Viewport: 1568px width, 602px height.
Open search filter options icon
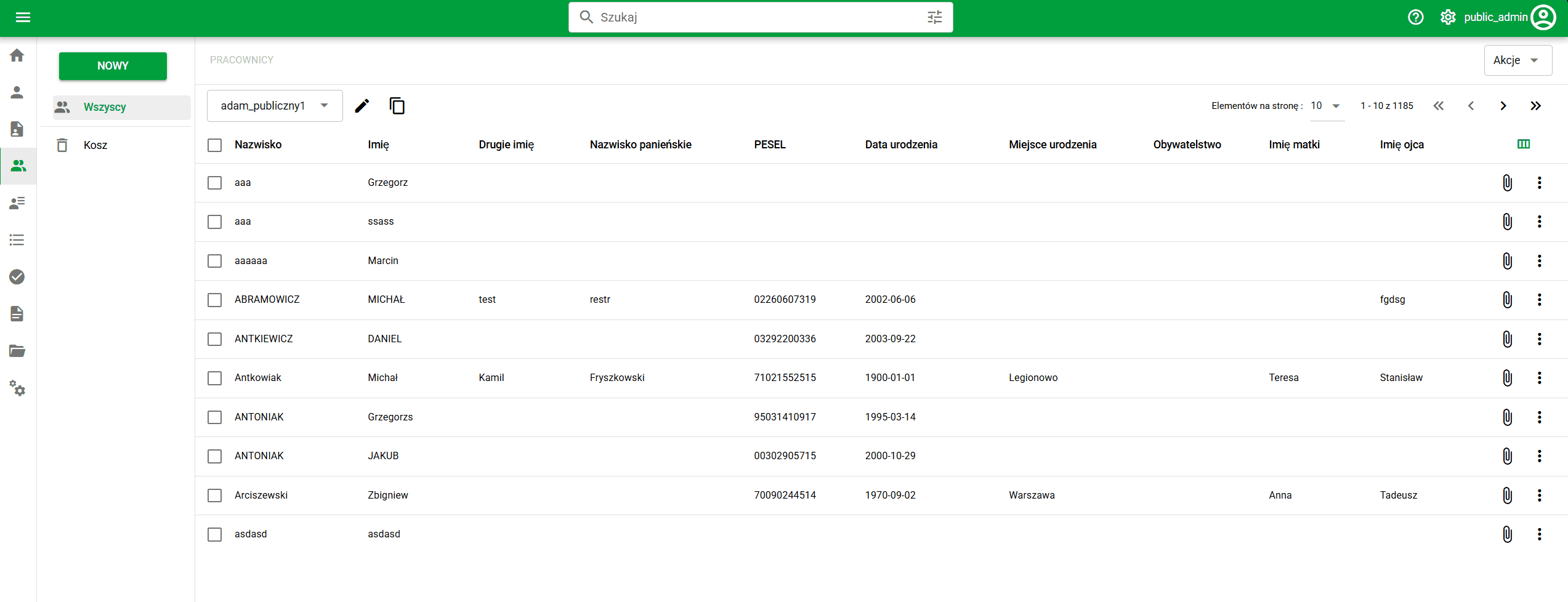(934, 17)
